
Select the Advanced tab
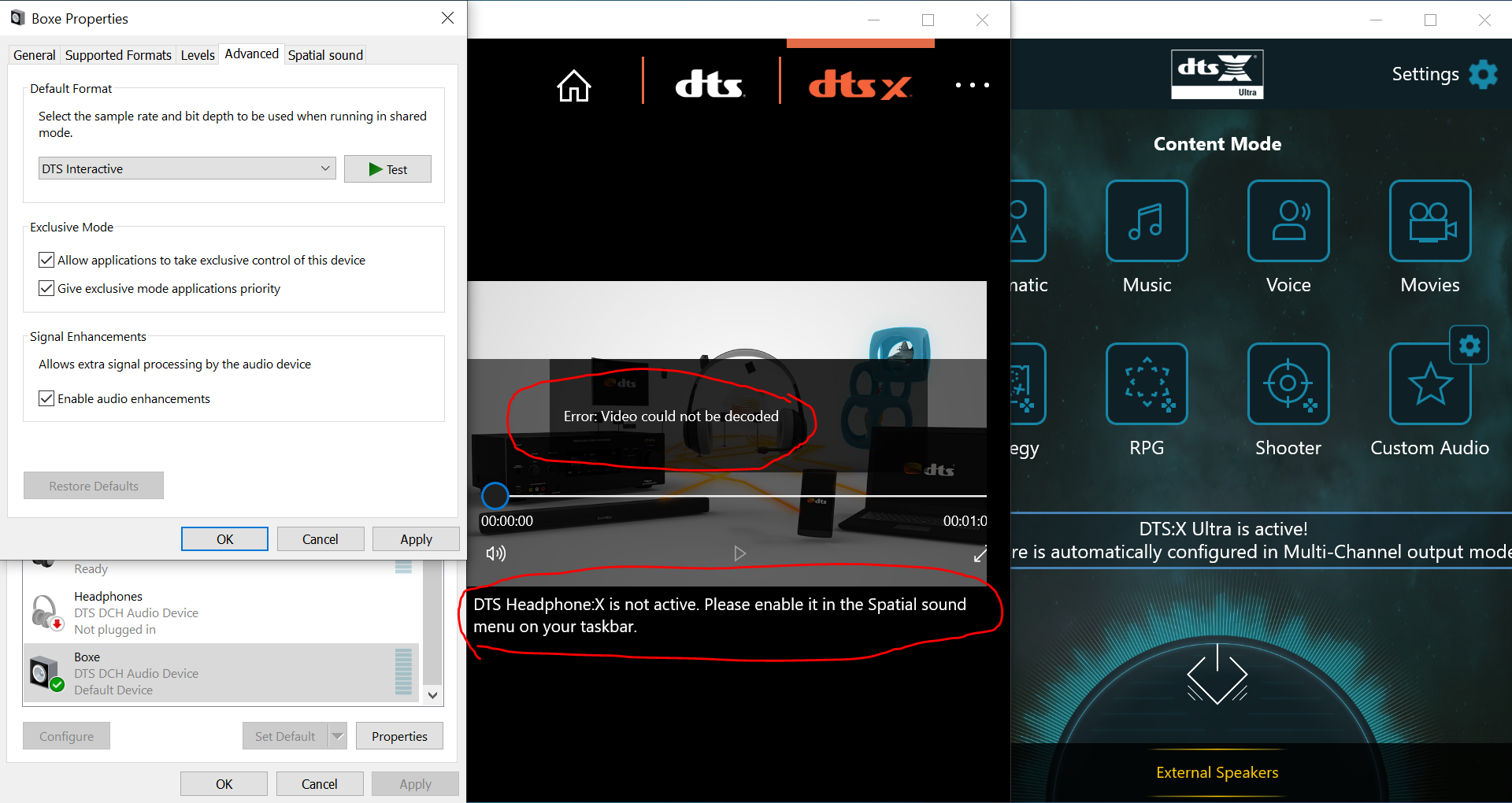pyautogui.click(x=251, y=54)
